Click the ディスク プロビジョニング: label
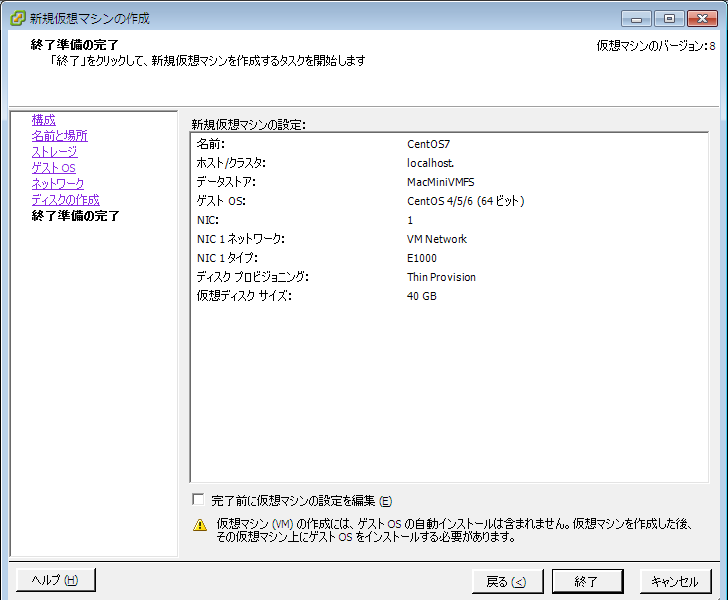Screen dimensions: 728x600 252,277
